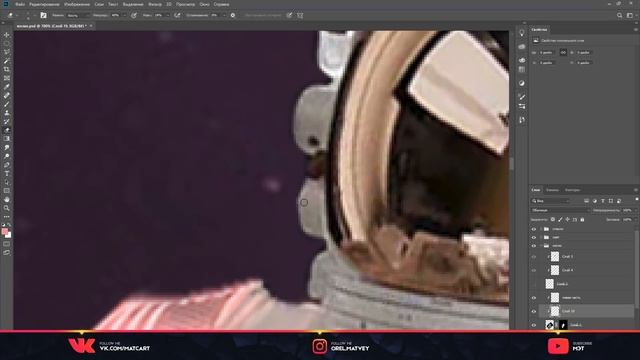The width and height of the screenshot is (640, 360).
Task: Select the Lasso tool
Action: click(x=7, y=52)
